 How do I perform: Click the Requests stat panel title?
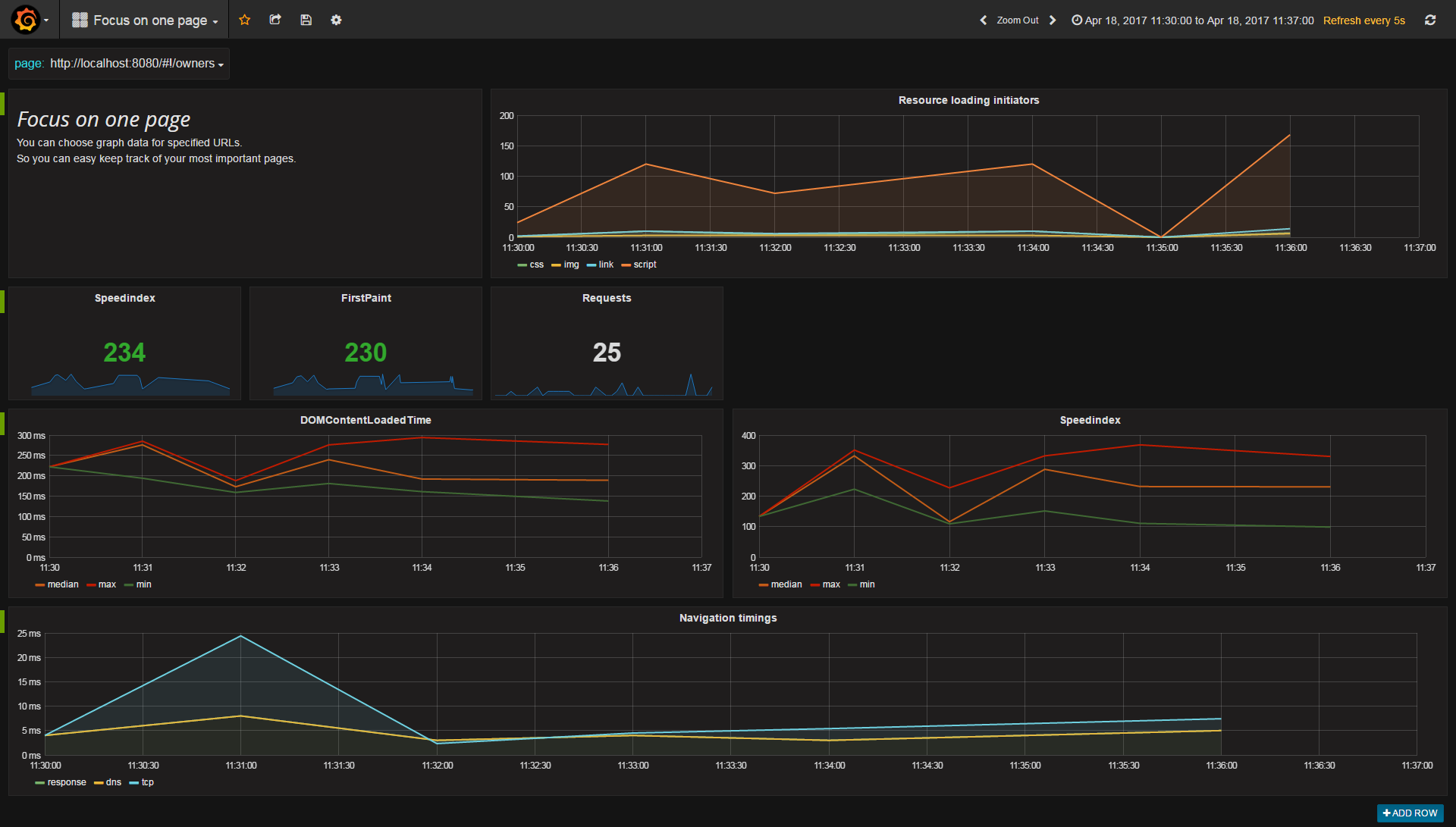pos(606,298)
